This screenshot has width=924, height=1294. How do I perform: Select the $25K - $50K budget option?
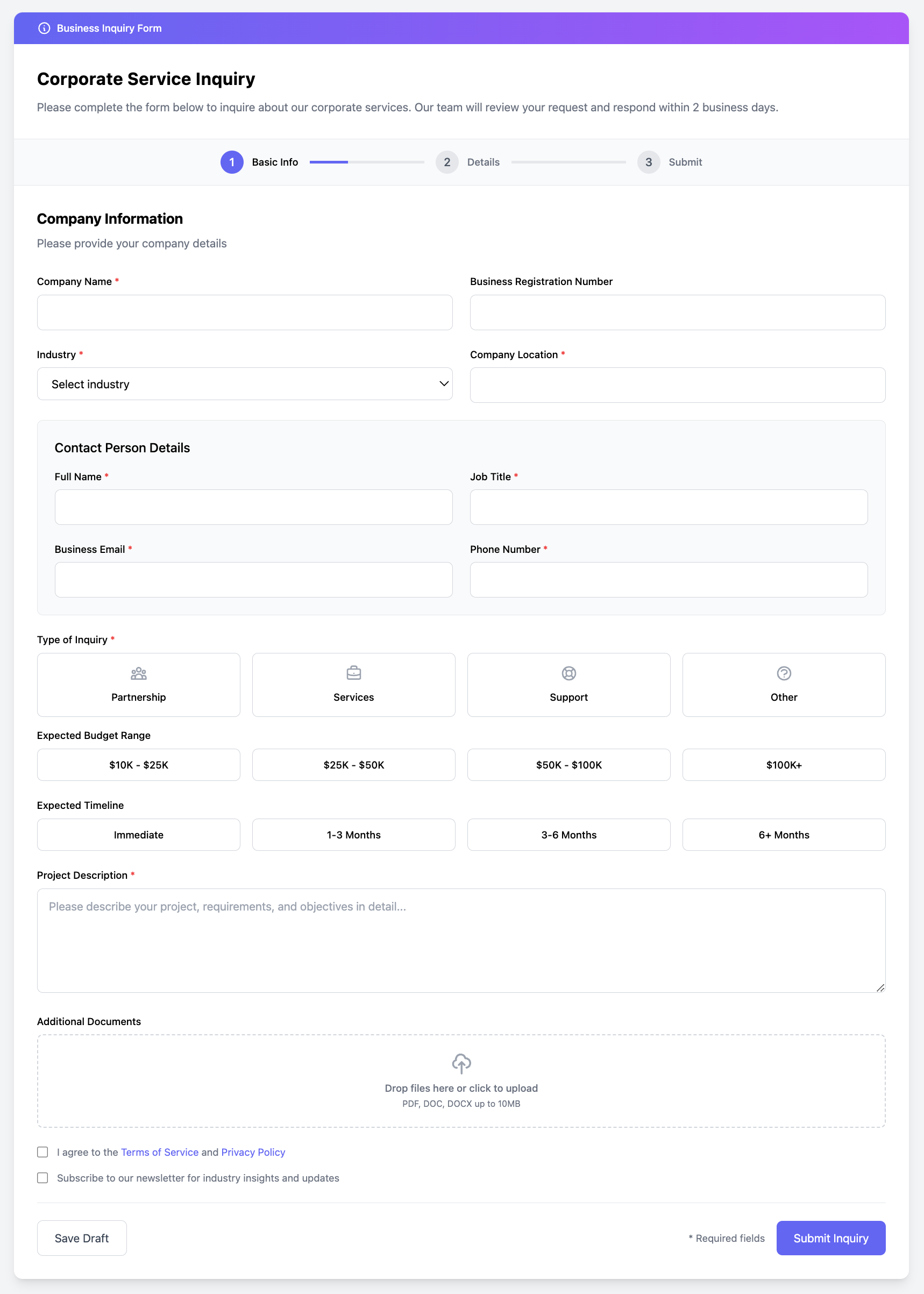[353, 764]
